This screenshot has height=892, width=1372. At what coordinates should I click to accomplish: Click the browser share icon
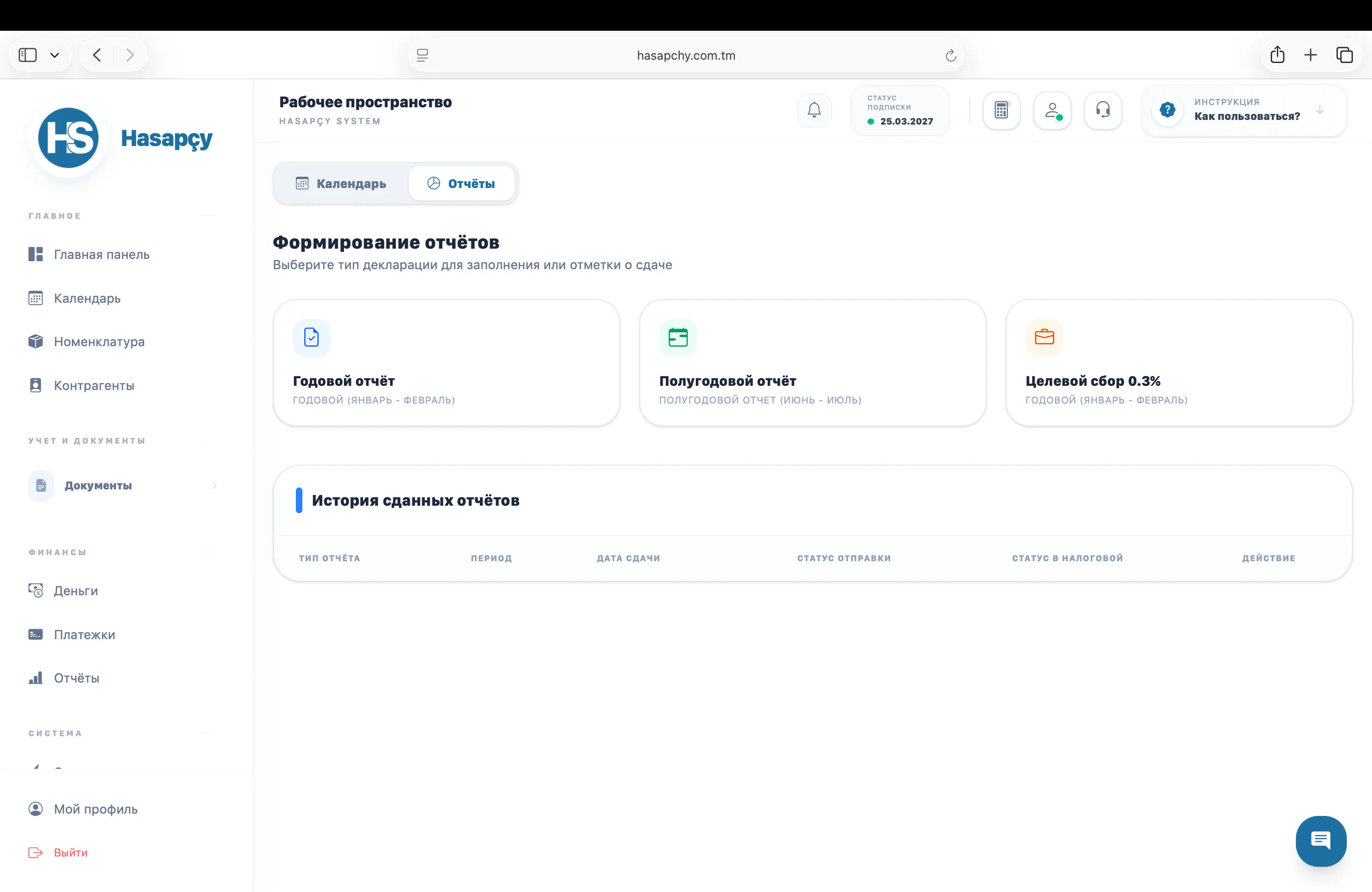click(x=1277, y=56)
